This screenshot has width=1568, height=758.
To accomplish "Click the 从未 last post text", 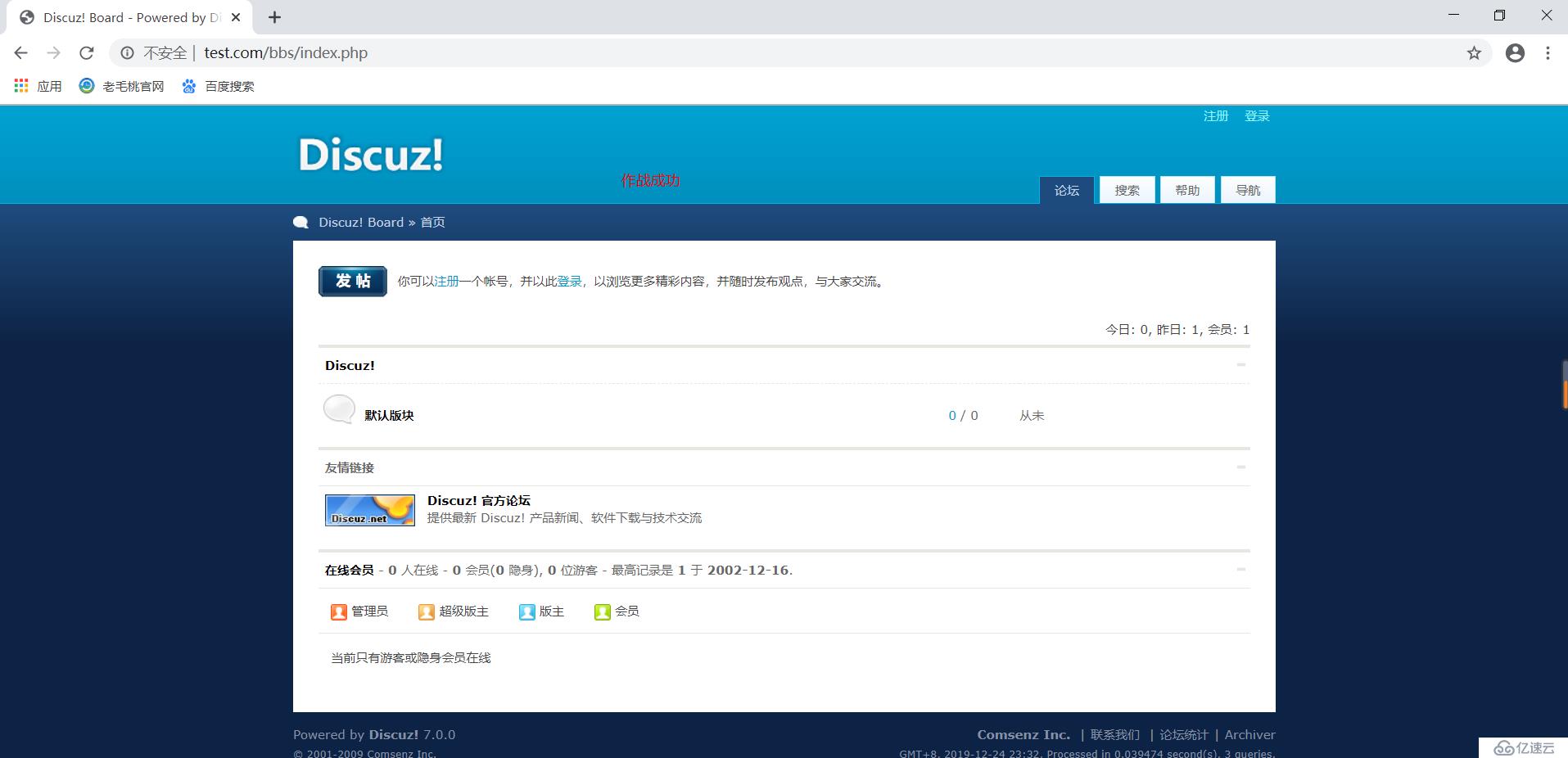I will point(1032,416).
